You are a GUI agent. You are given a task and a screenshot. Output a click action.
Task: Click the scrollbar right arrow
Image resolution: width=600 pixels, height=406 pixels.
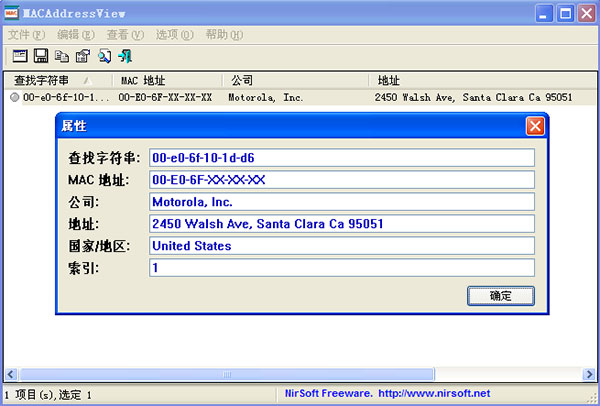point(589,374)
